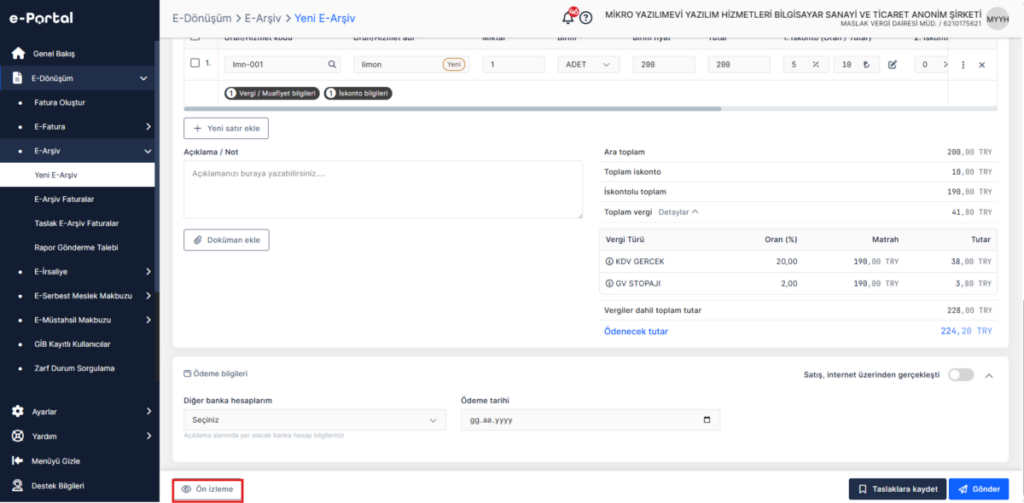Image resolution: width=1024 pixels, height=503 pixels.
Task: Open Fatura Oluştur in sidebar
Action: click(x=59, y=103)
